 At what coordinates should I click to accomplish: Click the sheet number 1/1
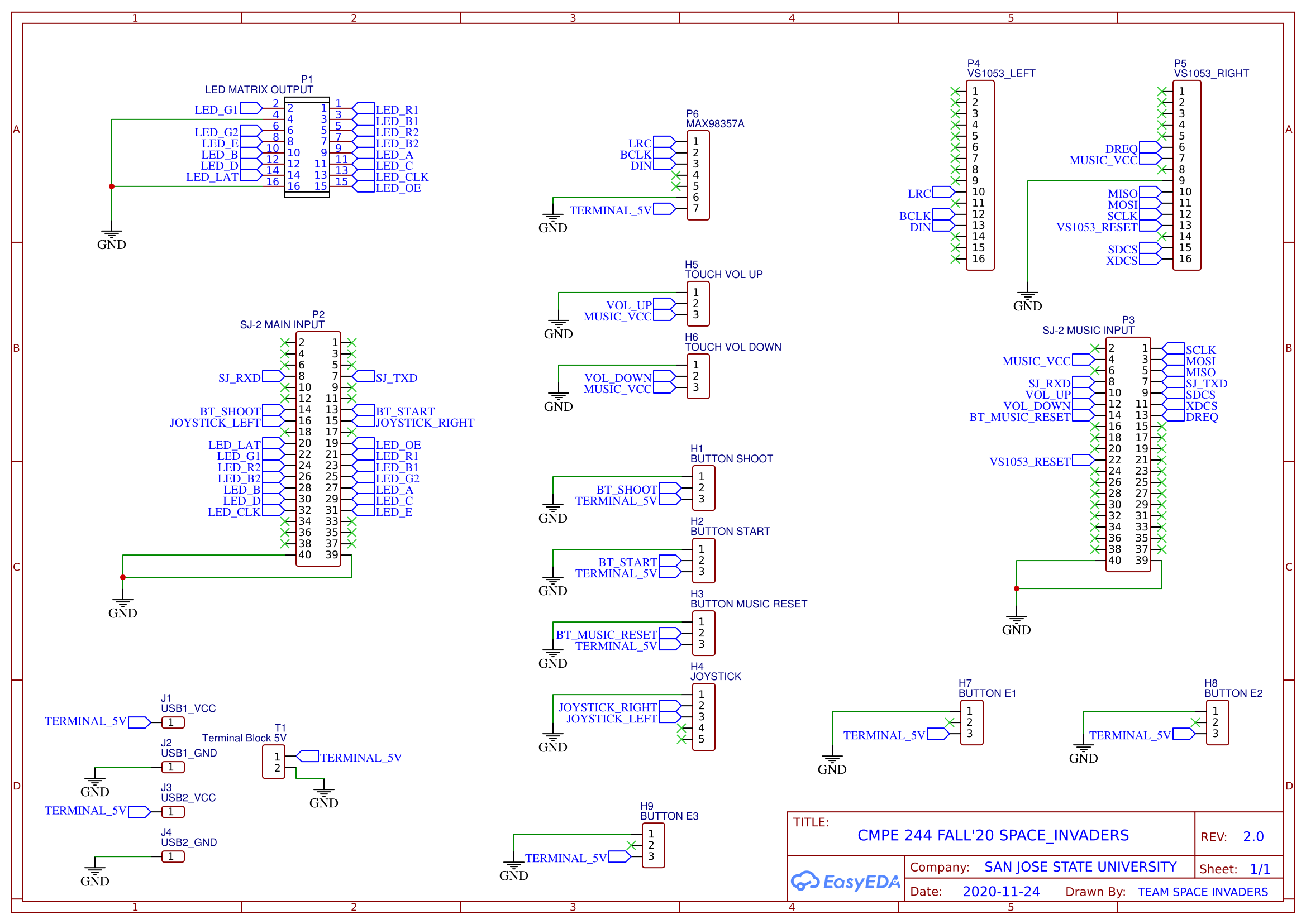pos(1260,869)
